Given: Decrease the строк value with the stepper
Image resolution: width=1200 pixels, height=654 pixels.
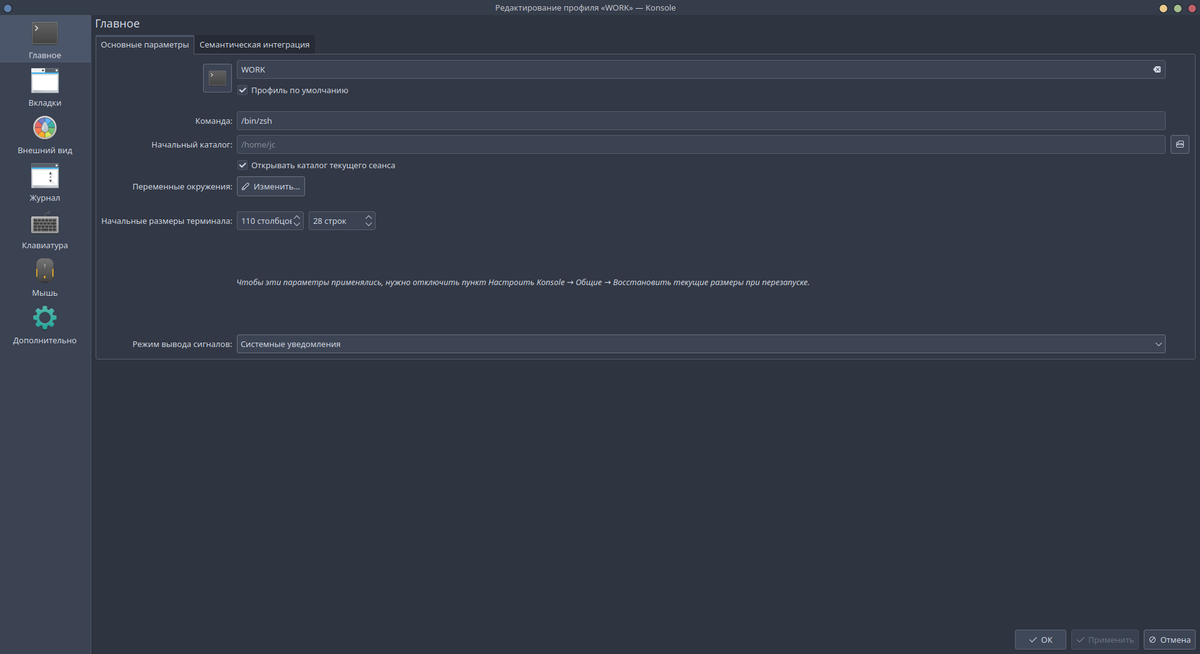Looking at the screenshot, I should pyautogui.click(x=368, y=224).
